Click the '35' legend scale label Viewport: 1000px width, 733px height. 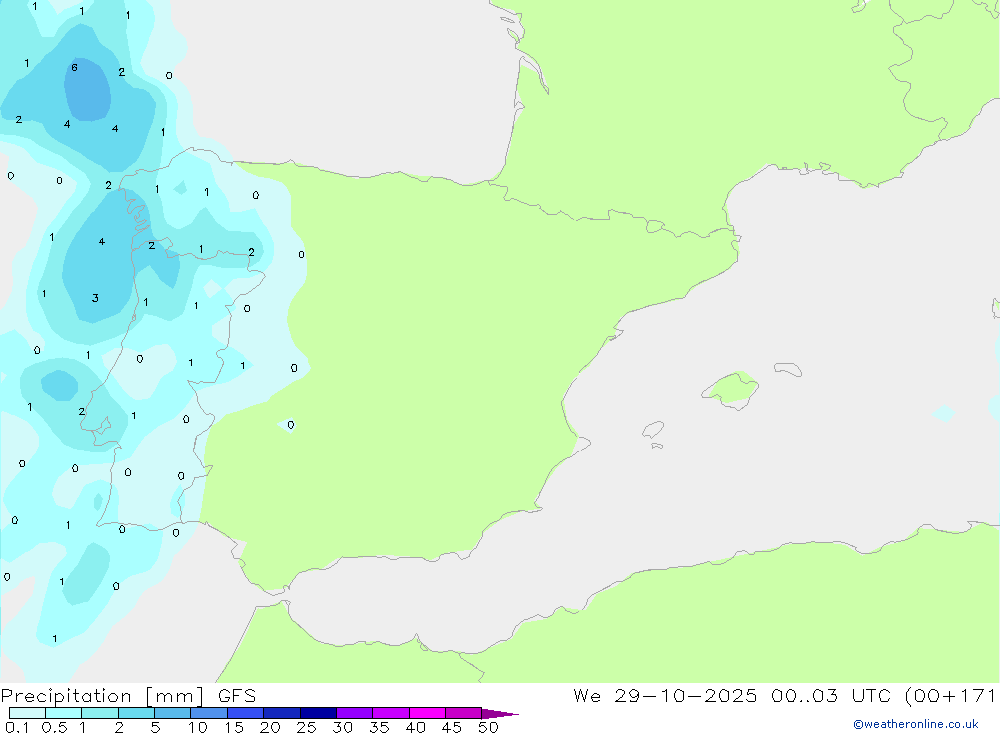coord(379,727)
